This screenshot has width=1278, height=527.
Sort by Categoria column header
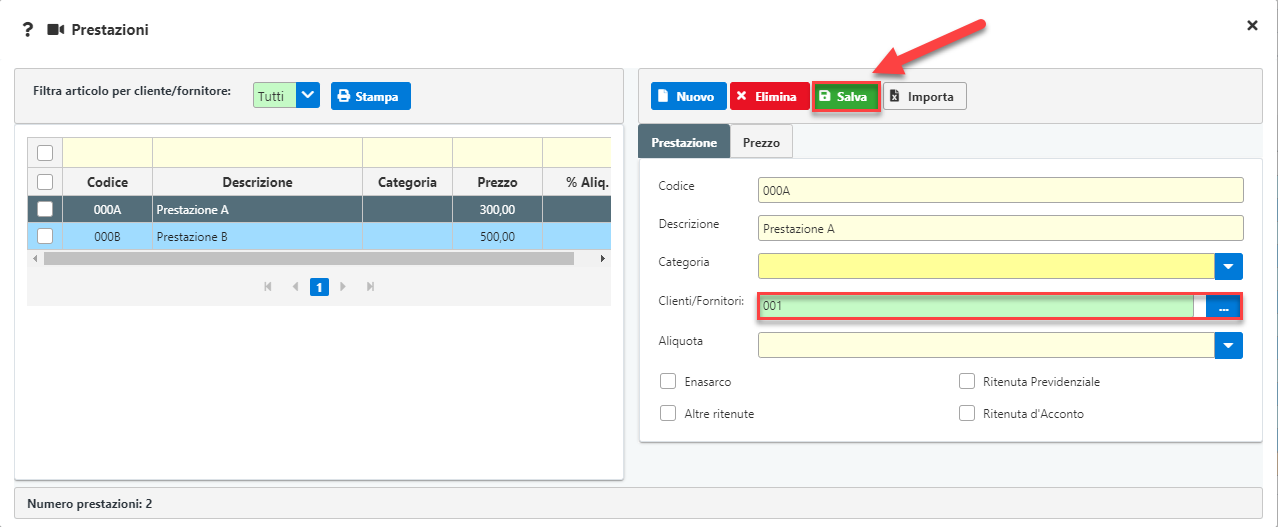pyautogui.click(x=407, y=182)
